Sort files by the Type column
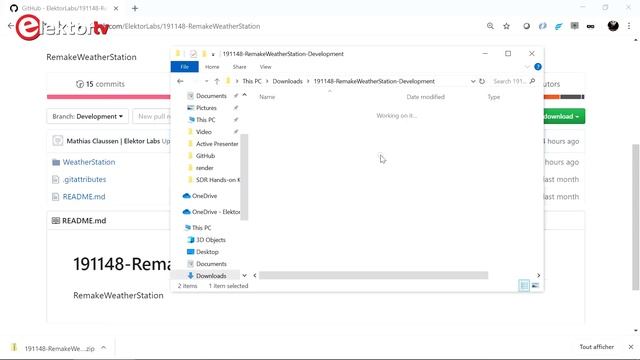640x360 pixels. coord(493,97)
